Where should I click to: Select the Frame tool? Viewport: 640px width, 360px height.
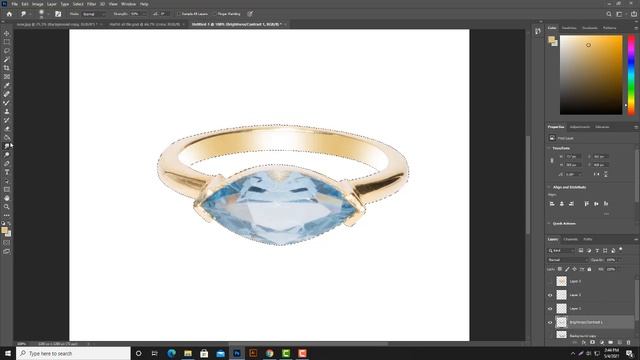point(7,76)
